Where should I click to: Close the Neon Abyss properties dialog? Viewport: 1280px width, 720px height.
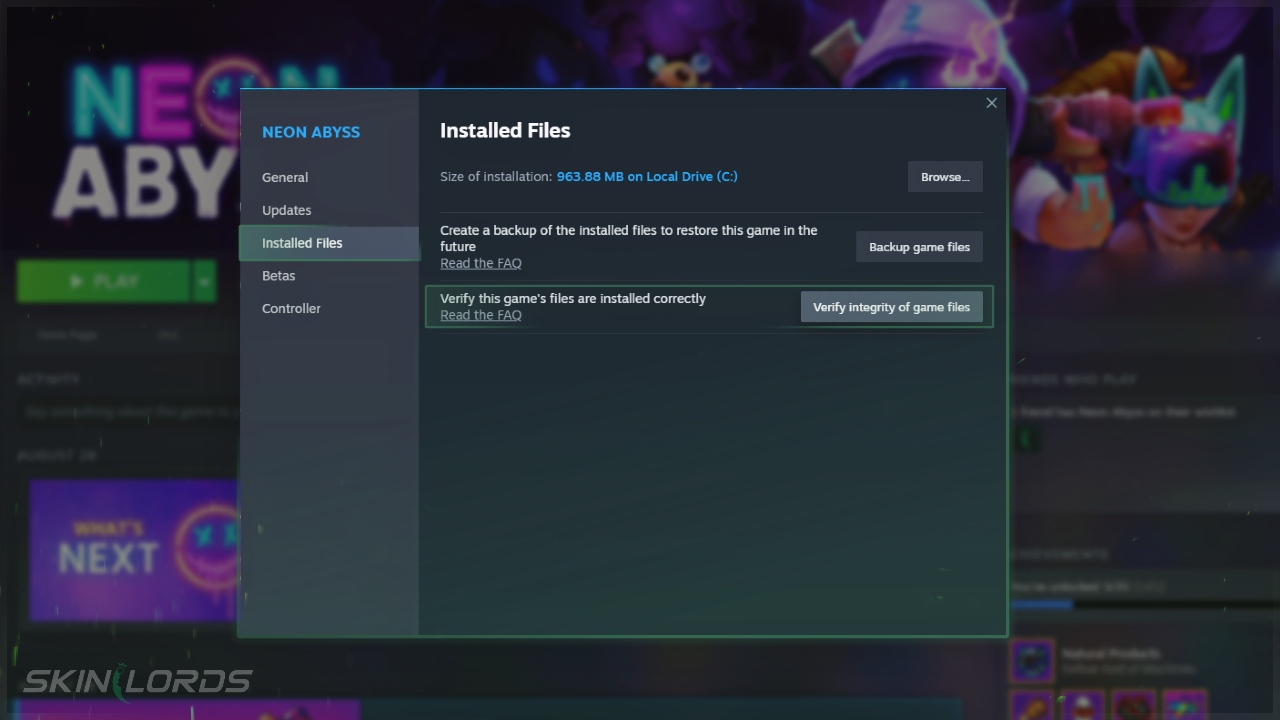[991, 103]
